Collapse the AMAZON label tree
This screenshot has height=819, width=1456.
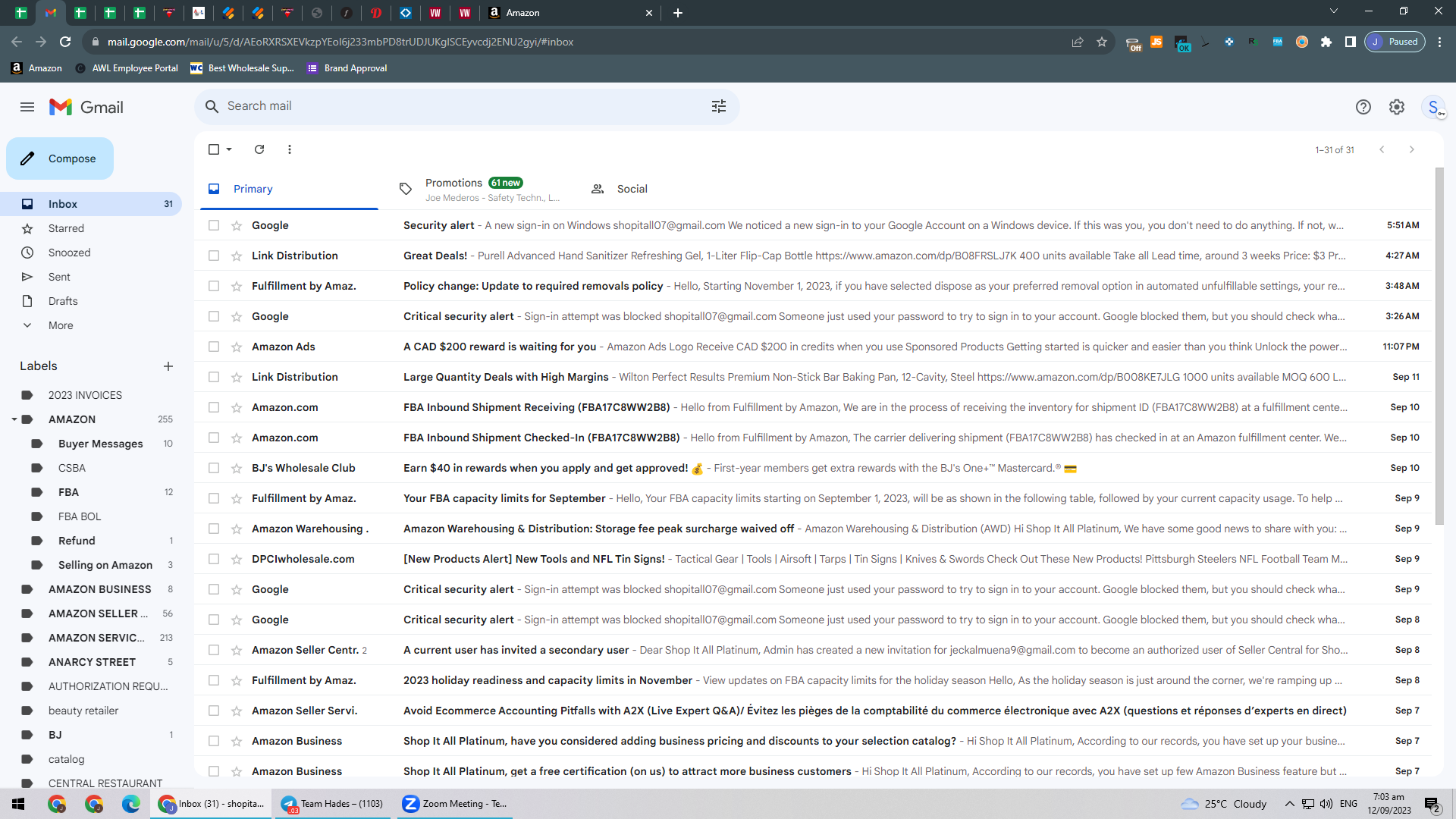point(14,419)
